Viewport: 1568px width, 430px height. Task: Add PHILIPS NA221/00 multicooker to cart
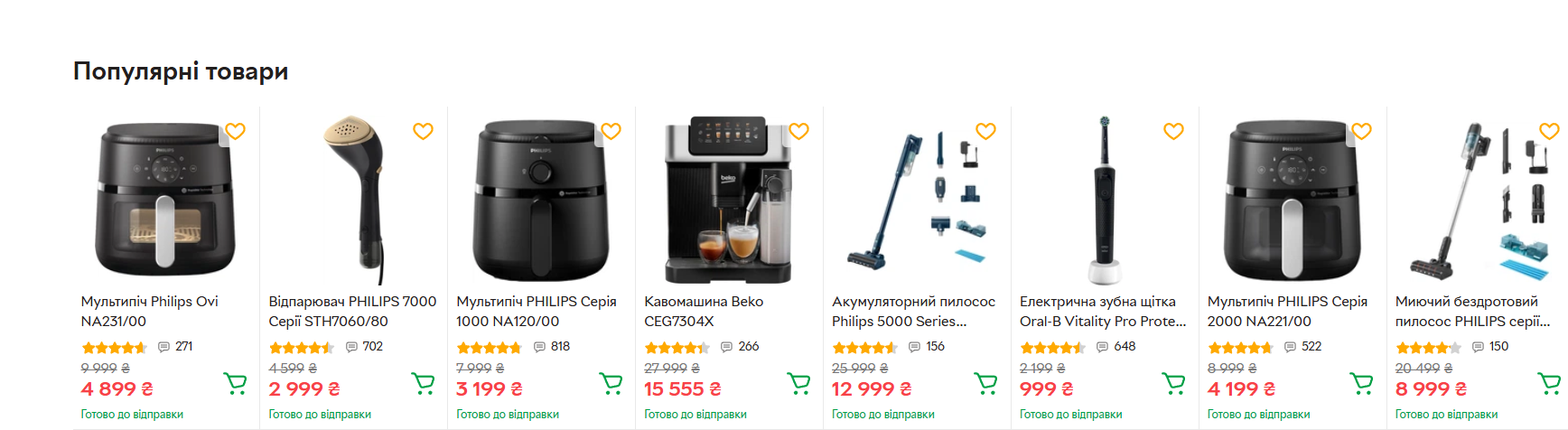[x=1362, y=384]
